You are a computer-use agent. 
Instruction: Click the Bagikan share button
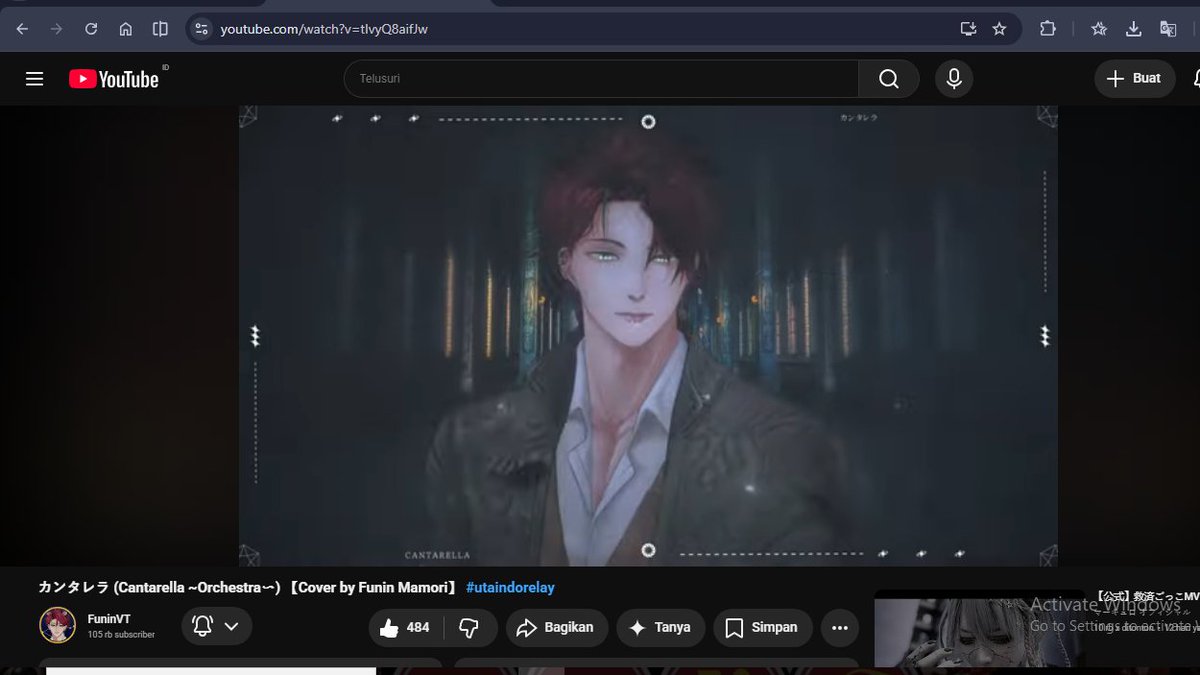click(x=557, y=628)
